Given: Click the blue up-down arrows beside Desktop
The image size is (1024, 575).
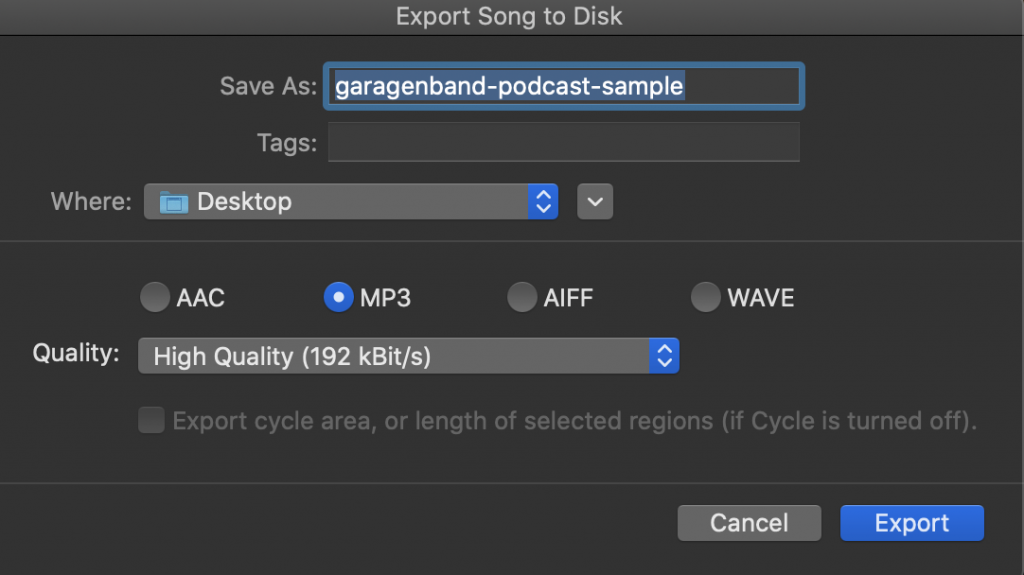Looking at the screenshot, I should [543, 201].
